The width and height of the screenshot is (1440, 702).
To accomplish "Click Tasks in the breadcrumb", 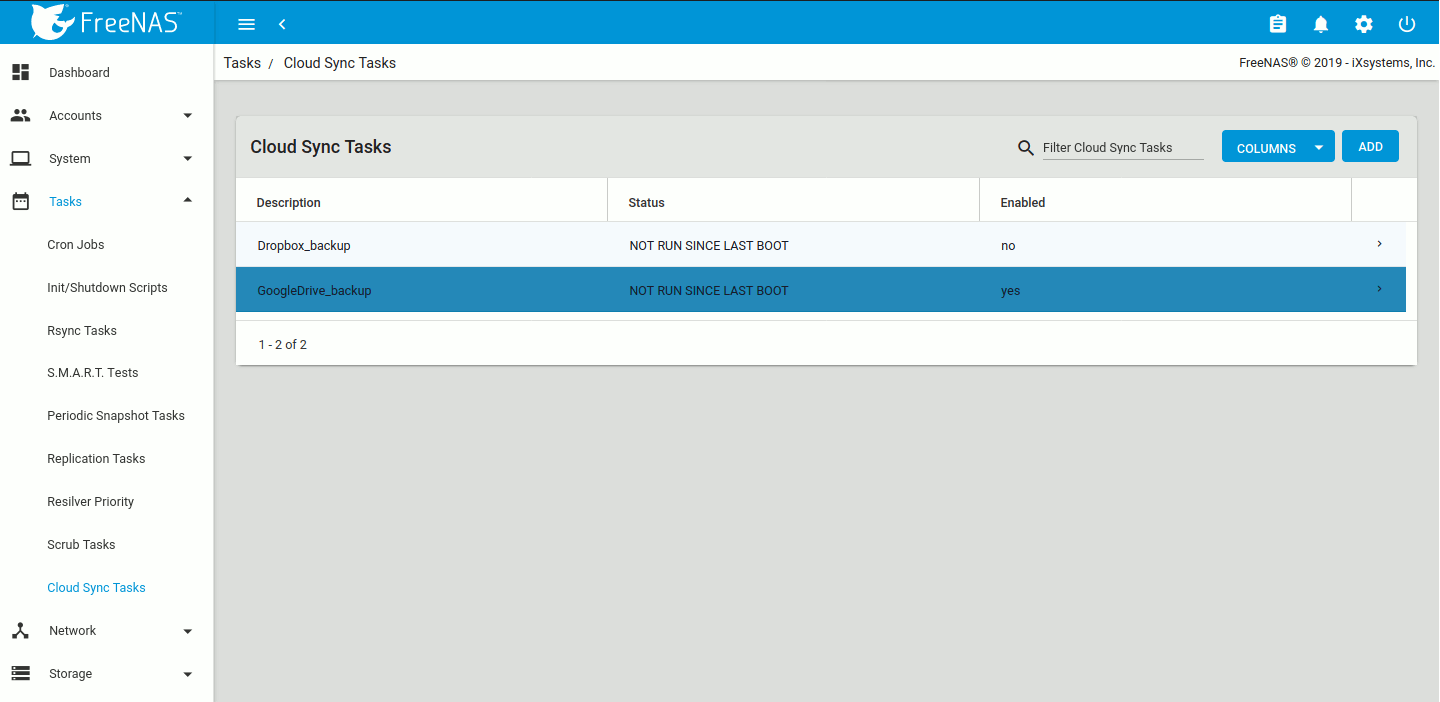I will pos(242,63).
